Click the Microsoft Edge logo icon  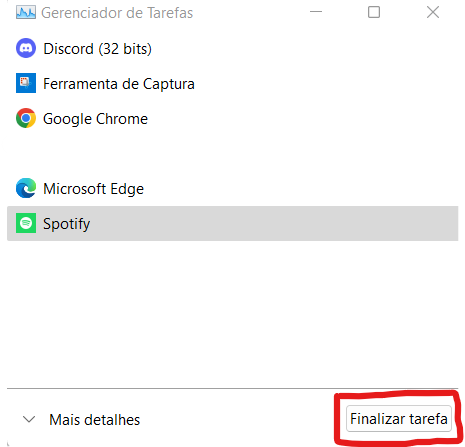tap(26, 188)
